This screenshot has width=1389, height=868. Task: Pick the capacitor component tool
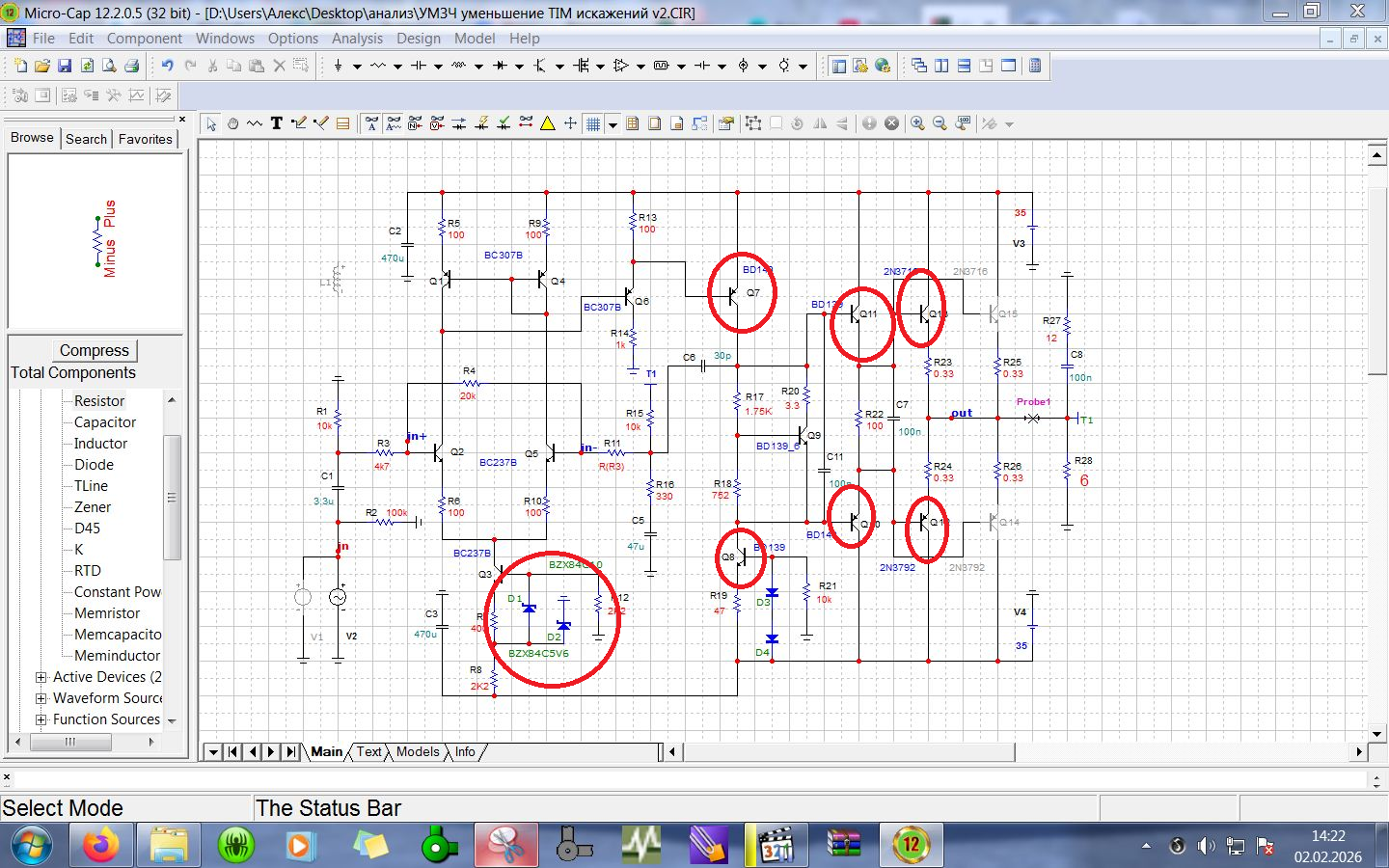(419, 66)
